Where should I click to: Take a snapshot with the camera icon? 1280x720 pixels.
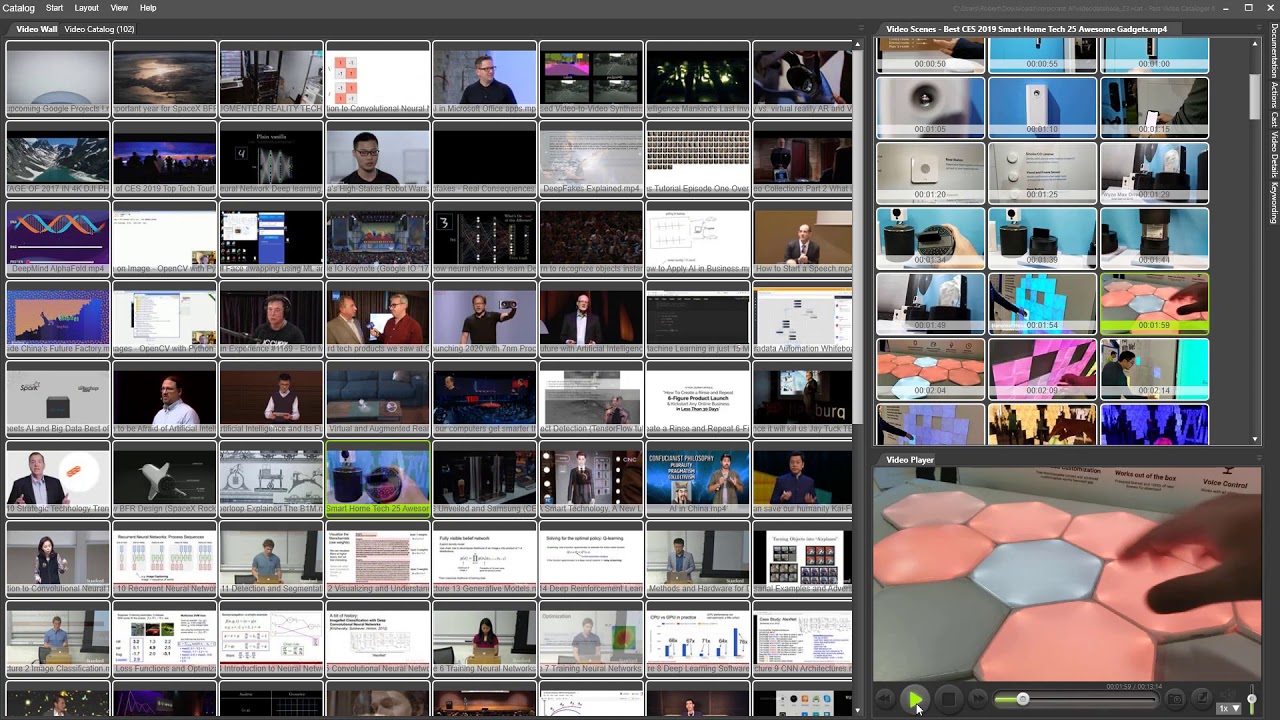pyautogui.click(x=1175, y=700)
